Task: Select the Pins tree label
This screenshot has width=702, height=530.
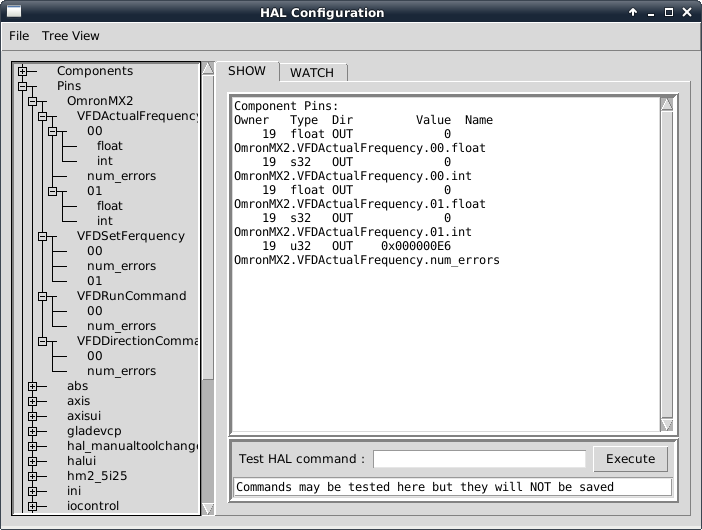Action: tap(69, 86)
